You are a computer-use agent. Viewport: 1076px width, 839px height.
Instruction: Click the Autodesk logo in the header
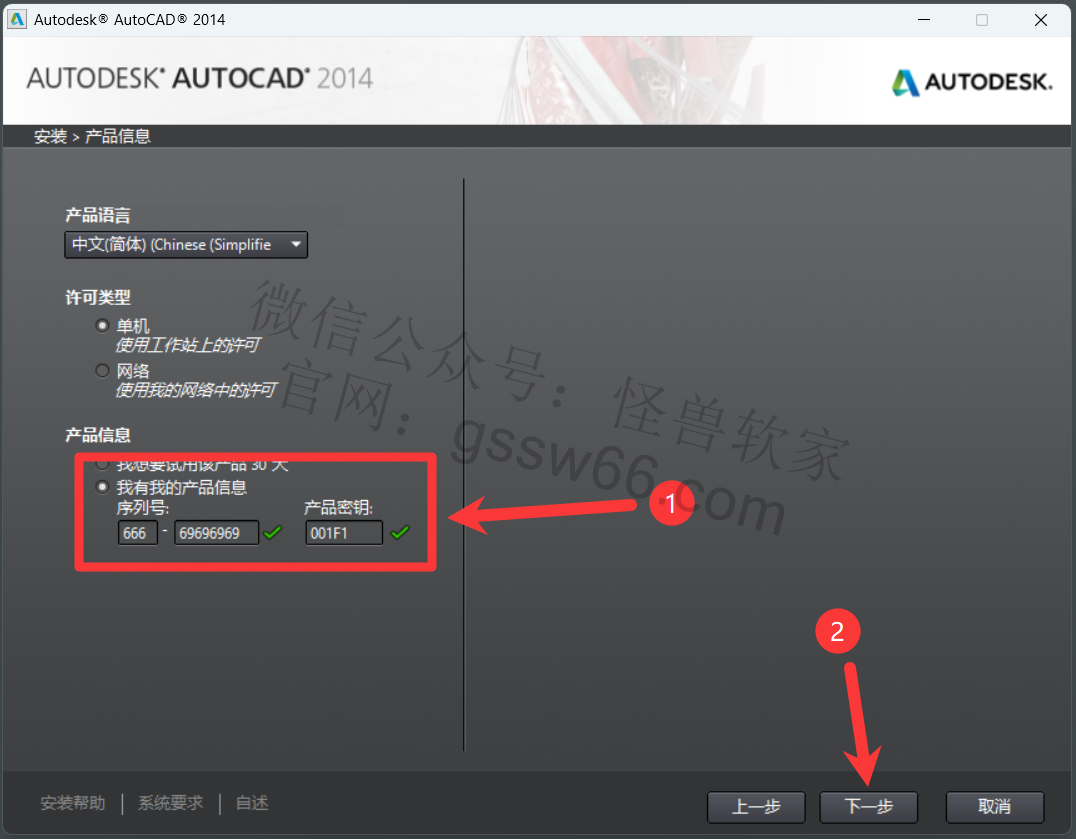[972, 82]
